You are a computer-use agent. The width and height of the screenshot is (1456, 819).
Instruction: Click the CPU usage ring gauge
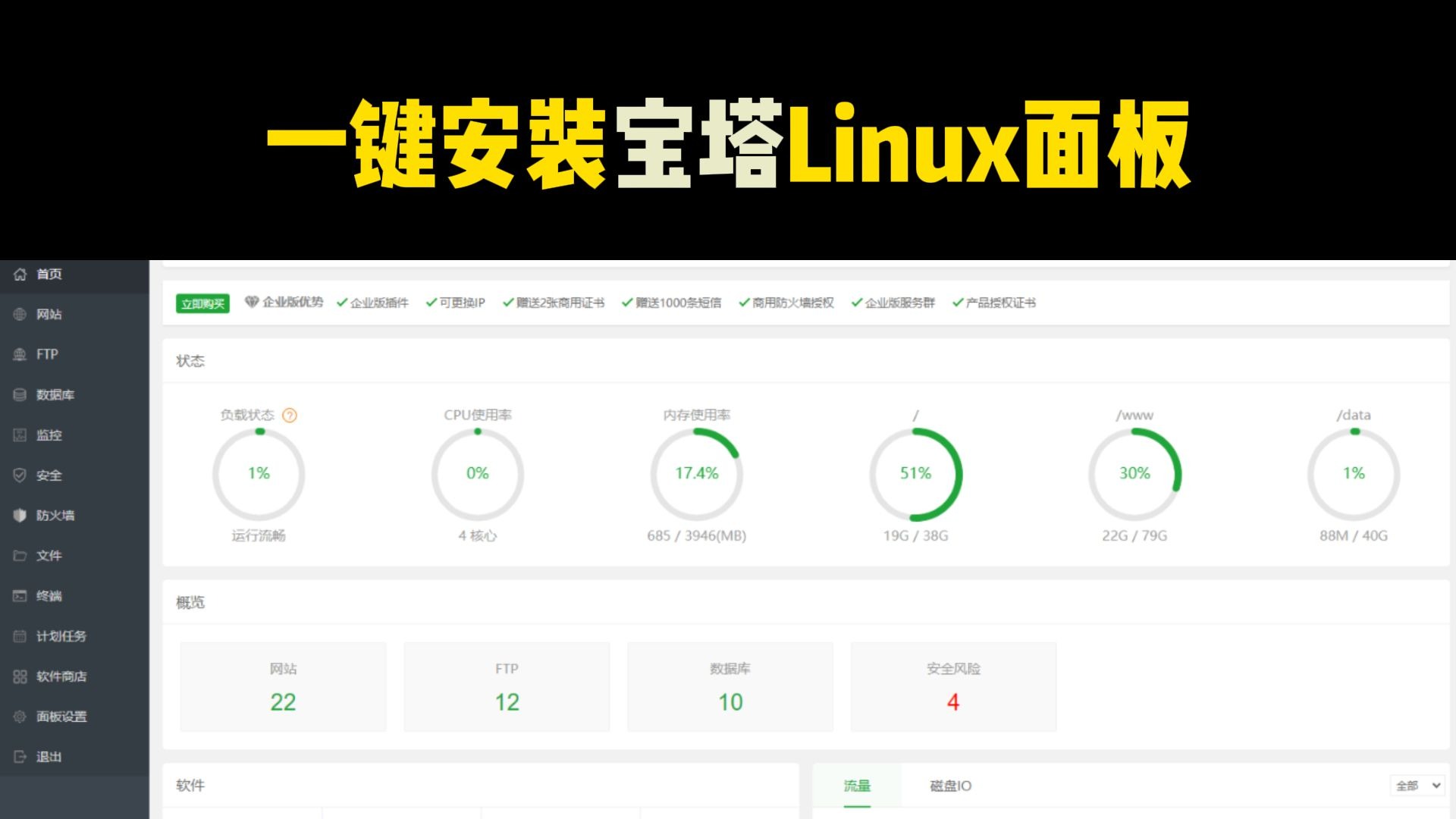pos(477,474)
